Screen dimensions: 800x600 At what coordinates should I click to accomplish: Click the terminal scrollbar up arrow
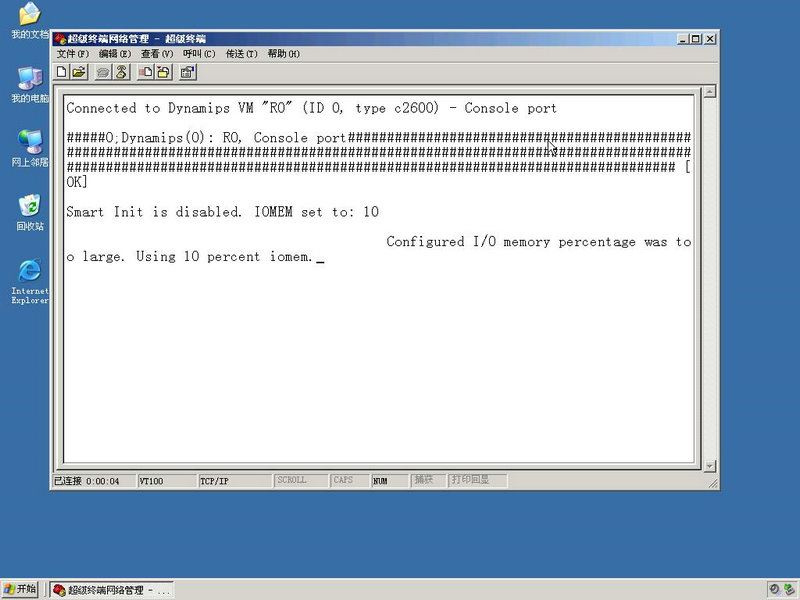[709, 91]
